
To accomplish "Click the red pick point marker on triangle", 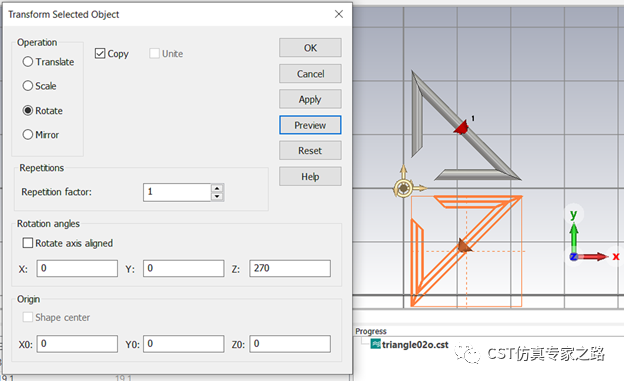I will coord(462,127).
